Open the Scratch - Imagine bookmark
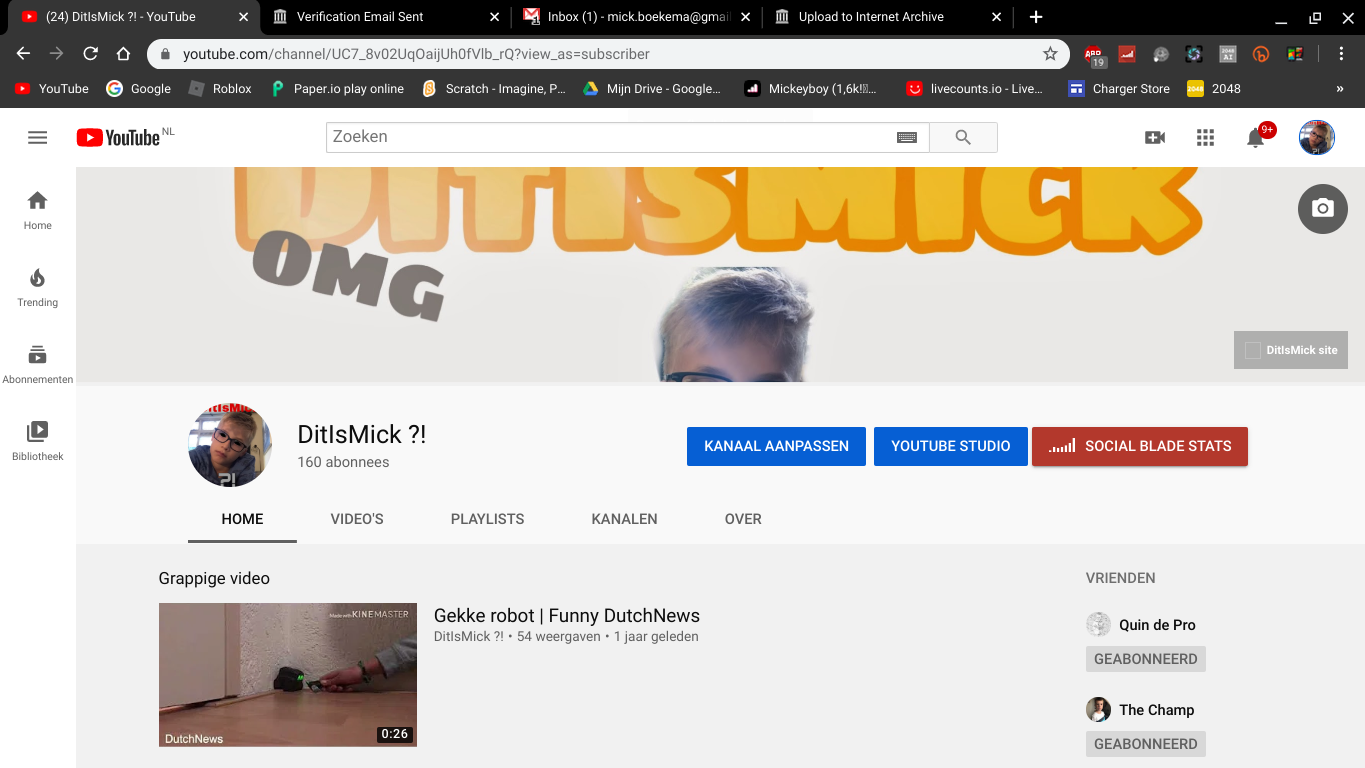 click(x=494, y=89)
